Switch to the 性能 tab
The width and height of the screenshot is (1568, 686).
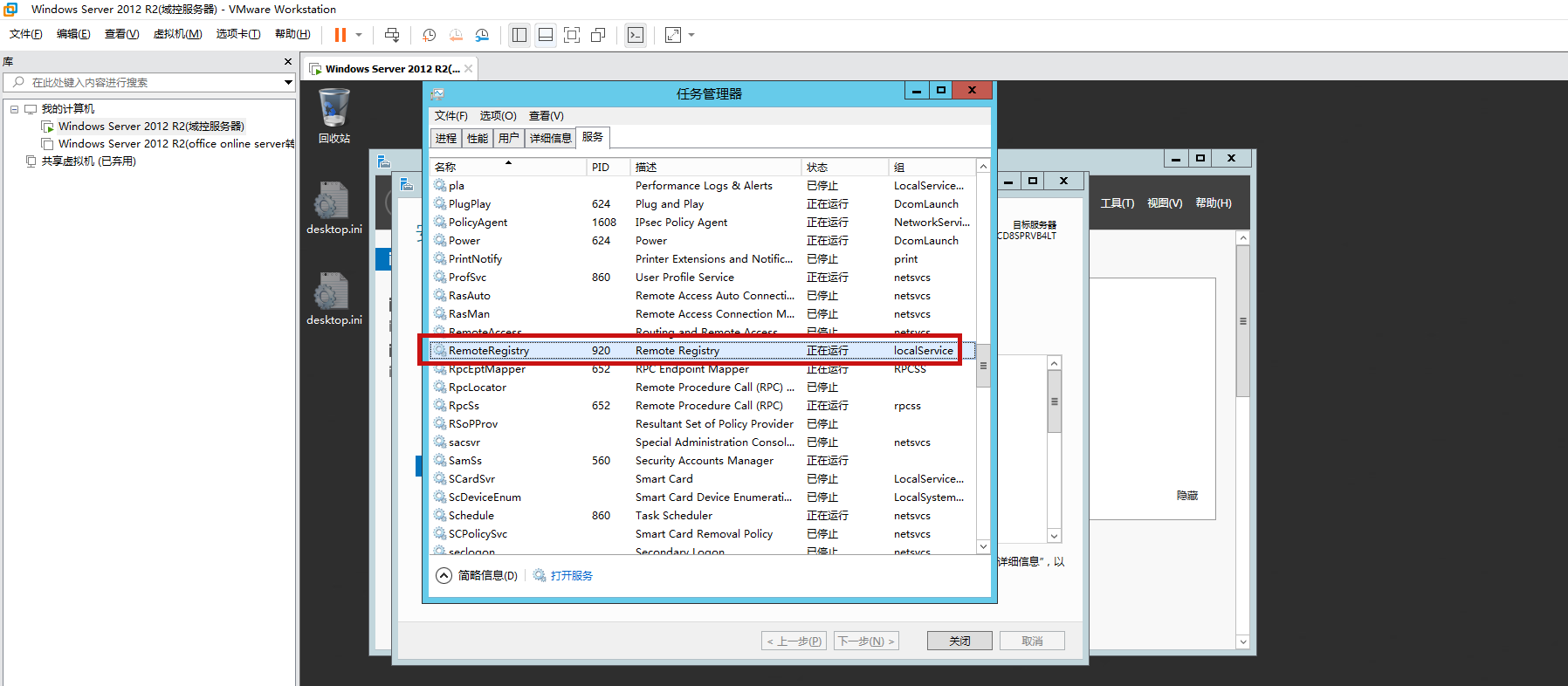(x=478, y=138)
